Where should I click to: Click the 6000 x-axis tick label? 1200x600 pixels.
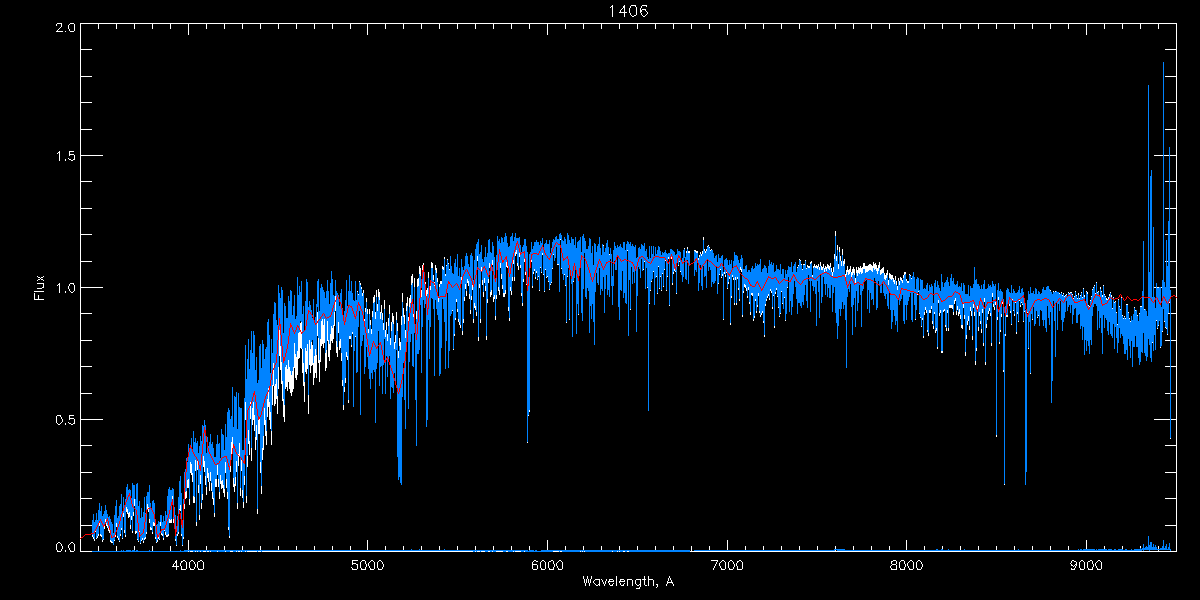pos(546,564)
